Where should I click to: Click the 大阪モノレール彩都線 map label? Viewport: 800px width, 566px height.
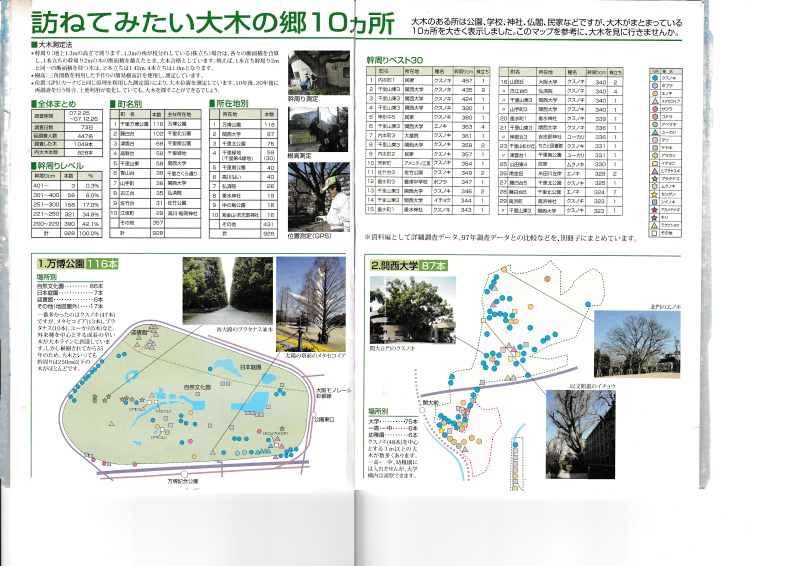333,393
